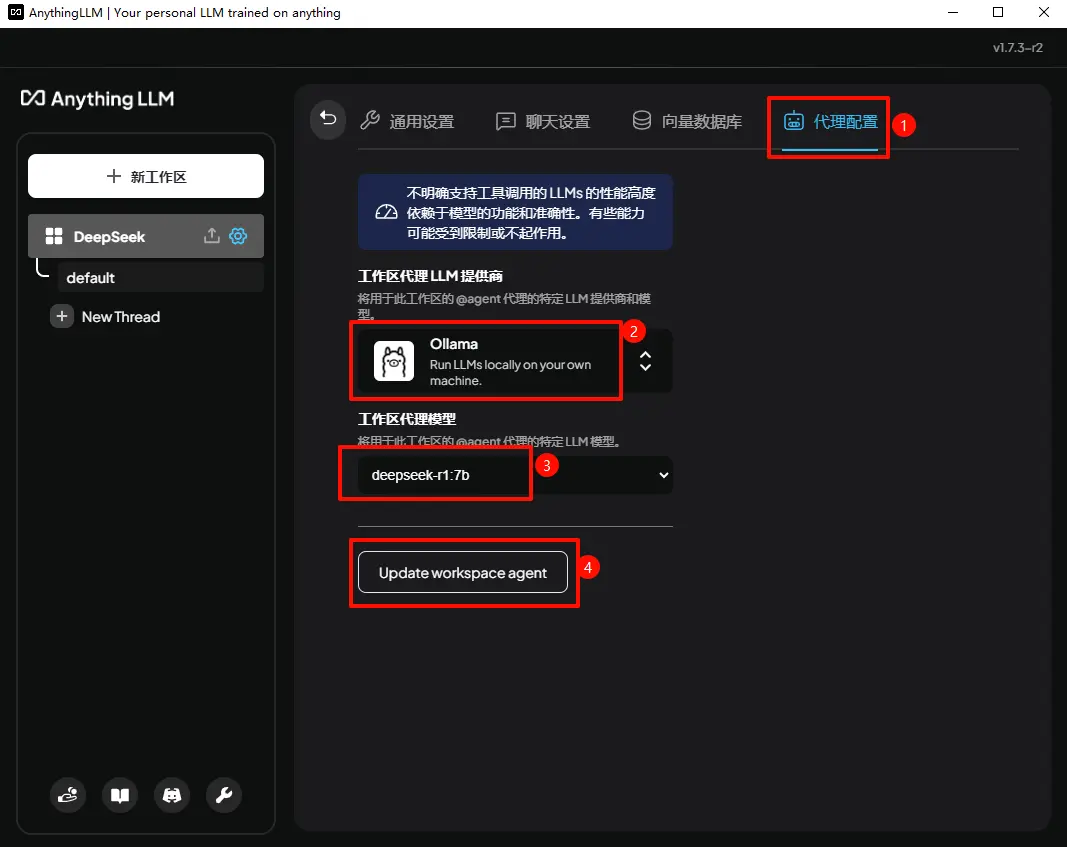1067x847 pixels.
Task: Click Update workspace agent button
Action: click(463, 572)
